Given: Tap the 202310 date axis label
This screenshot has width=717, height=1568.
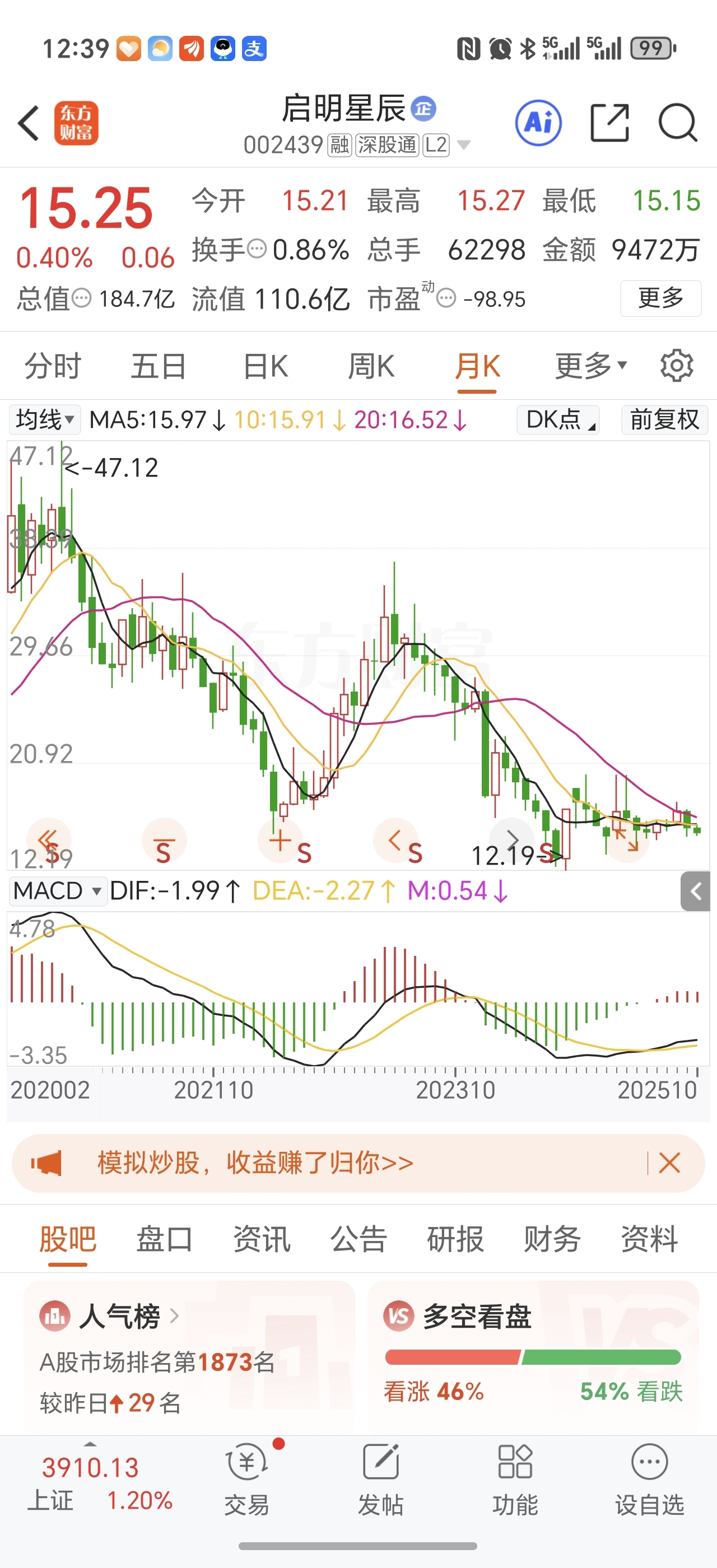Looking at the screenshot, I should pyautogui.click(x=455, y=1090).
